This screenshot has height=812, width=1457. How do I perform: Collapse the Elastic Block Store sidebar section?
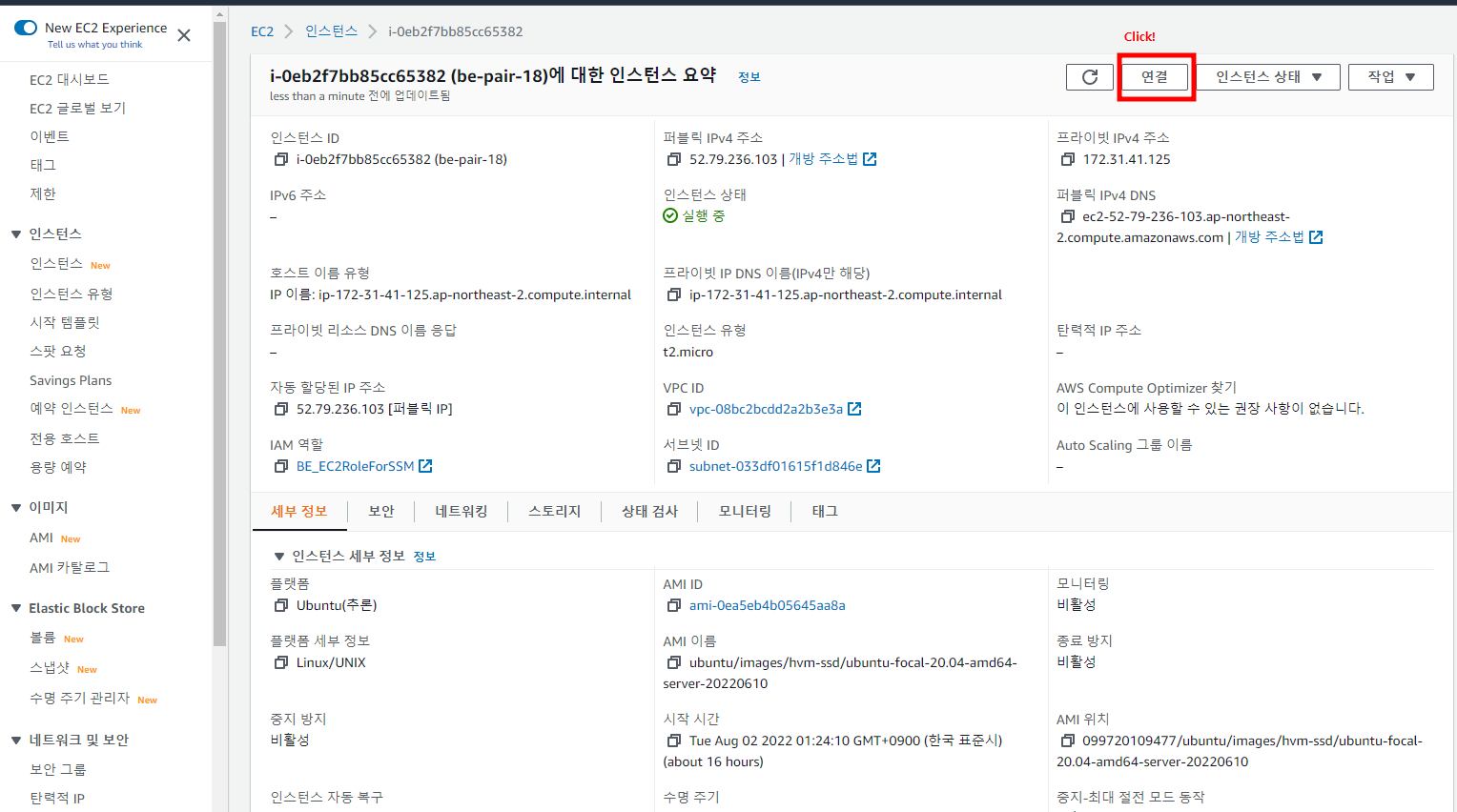[16, 608]
